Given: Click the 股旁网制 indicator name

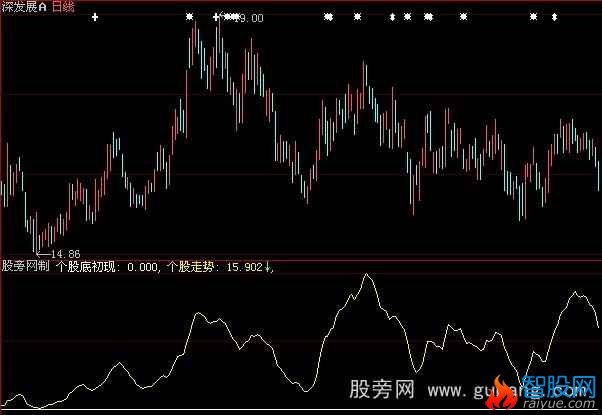Looking at the screenshot, I should click(26, 266).
